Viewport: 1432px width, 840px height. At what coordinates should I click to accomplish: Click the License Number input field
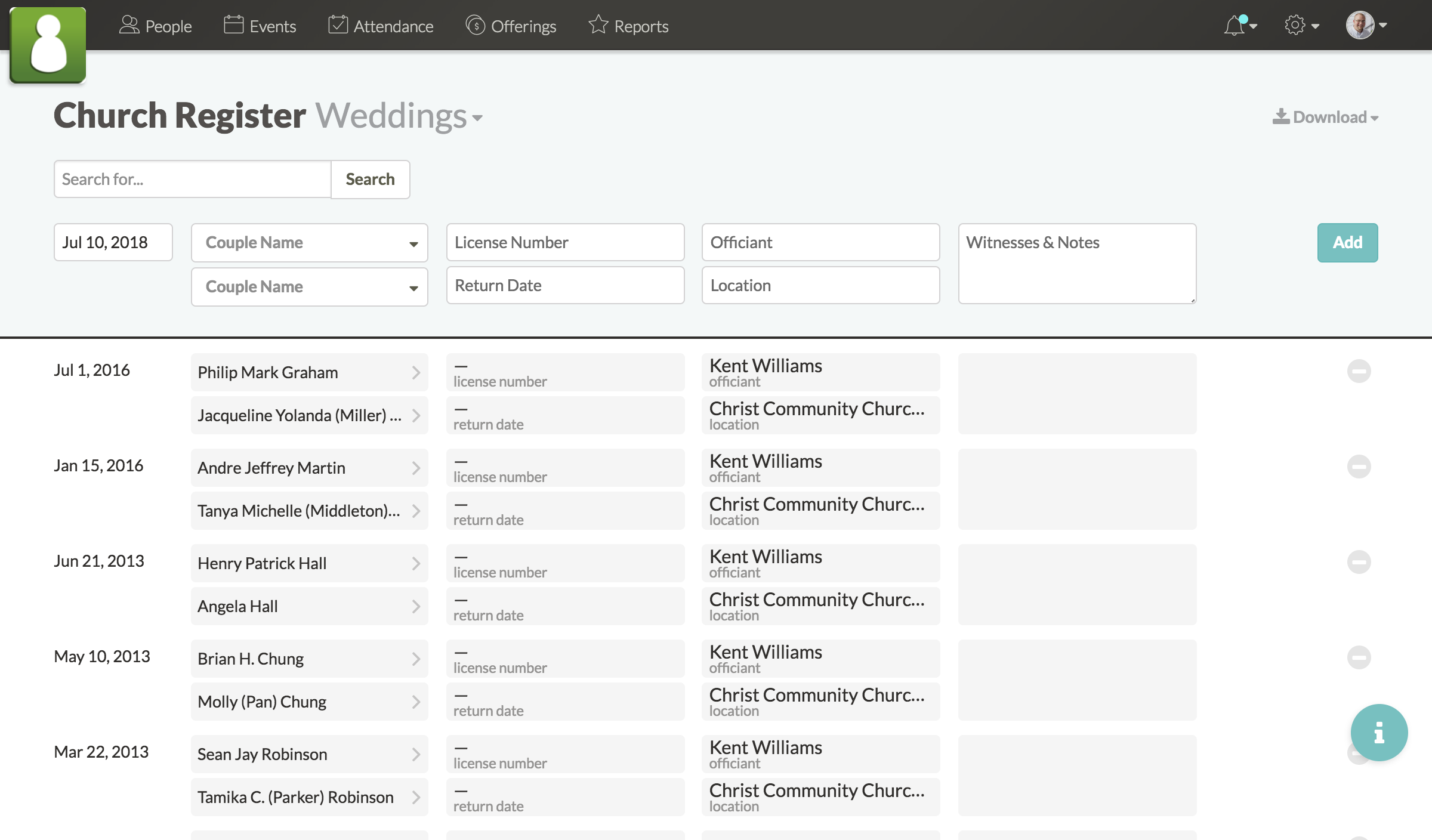pos(565,242)
